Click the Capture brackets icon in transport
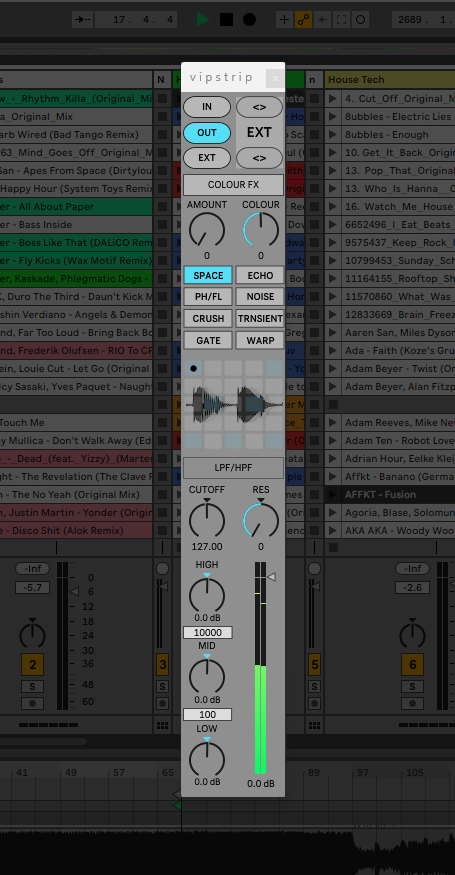Viewport: 455px width, 875px height. (x=341, y=20)
